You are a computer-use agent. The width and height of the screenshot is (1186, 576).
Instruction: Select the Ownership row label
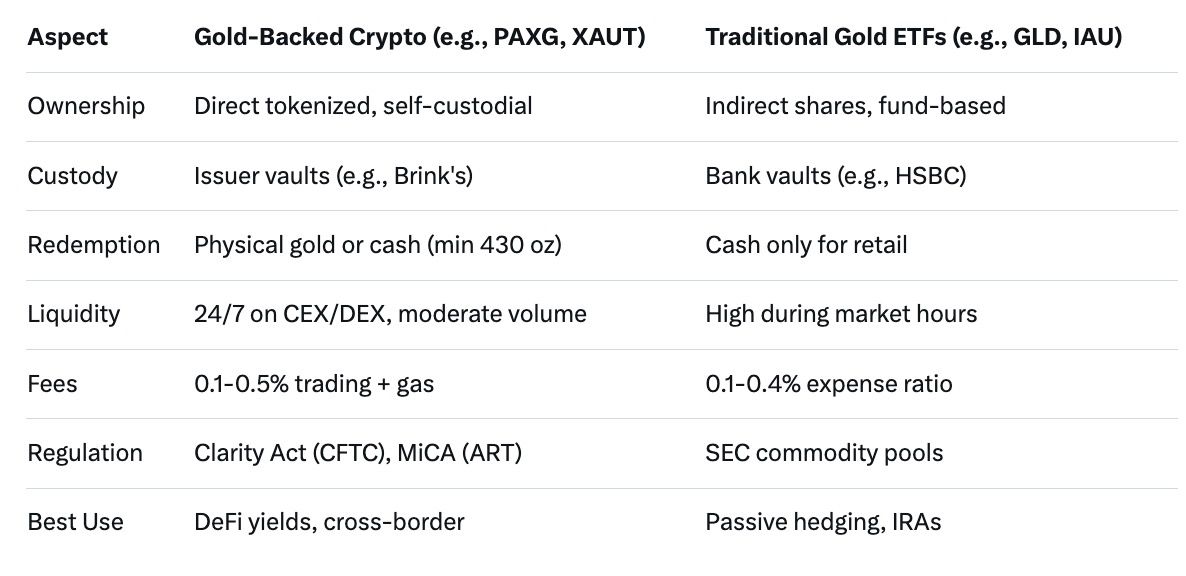click(86, 106)
